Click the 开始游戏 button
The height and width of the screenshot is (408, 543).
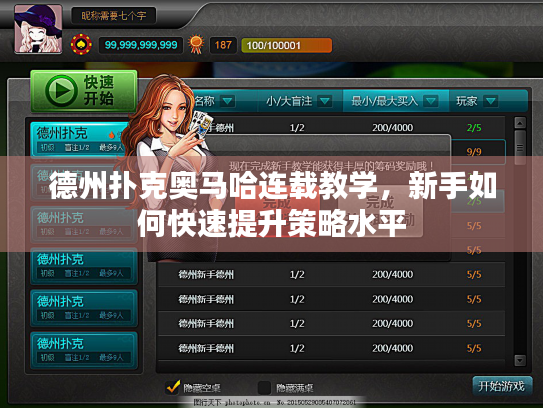502,386
